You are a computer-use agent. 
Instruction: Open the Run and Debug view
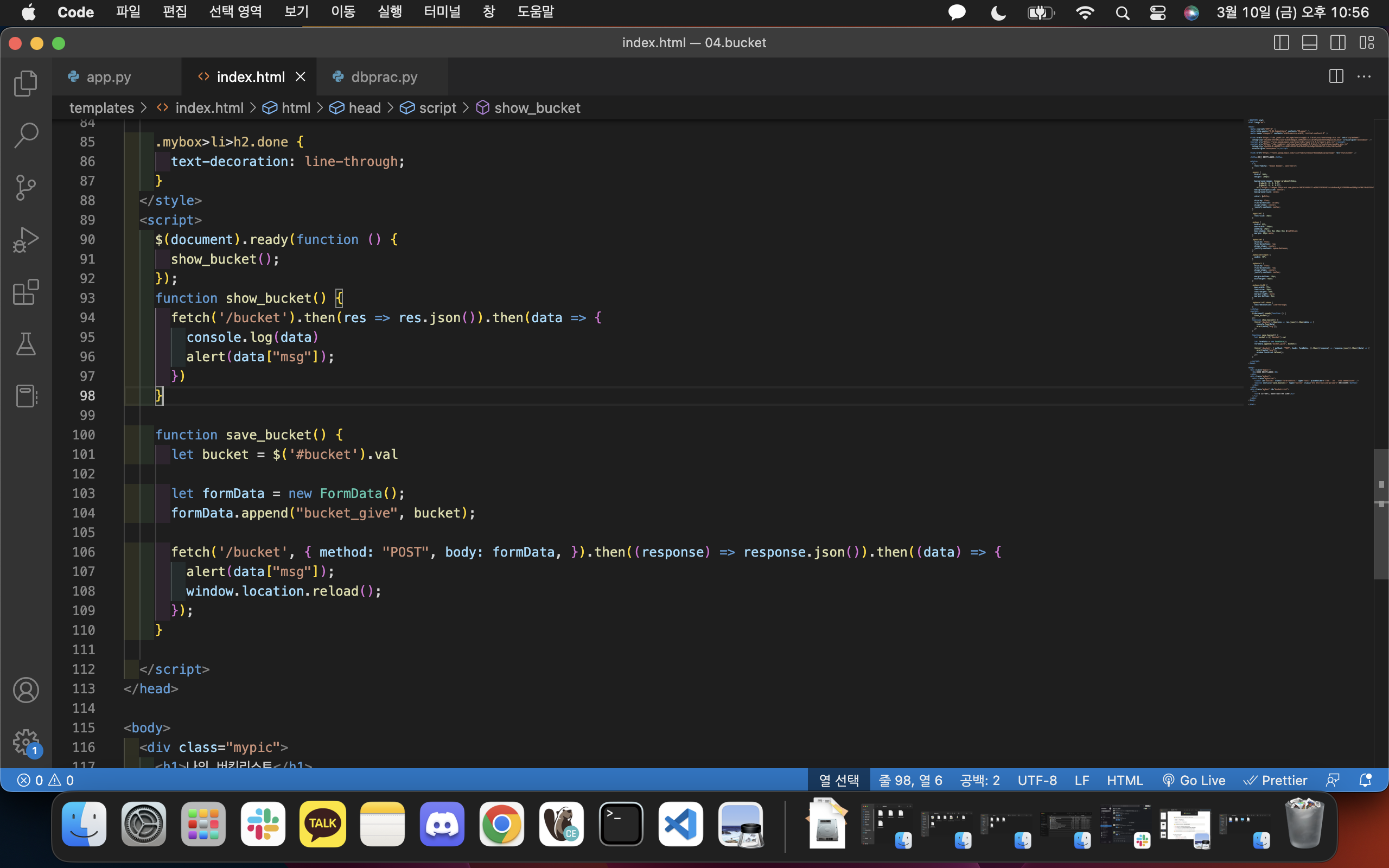[x=26, y=240]
